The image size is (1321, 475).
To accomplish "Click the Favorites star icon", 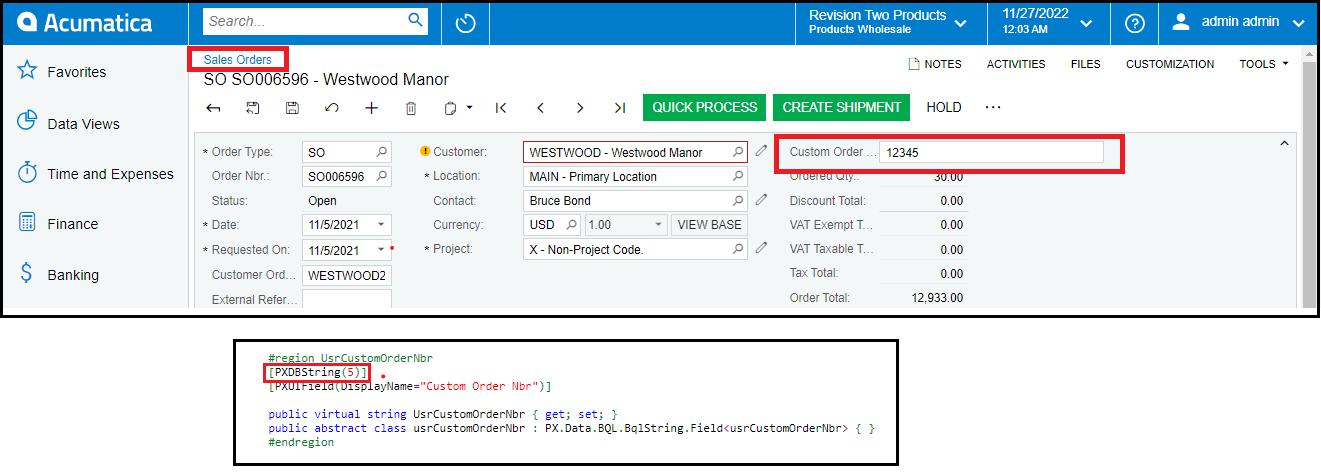I will click(x=27, y=71).
